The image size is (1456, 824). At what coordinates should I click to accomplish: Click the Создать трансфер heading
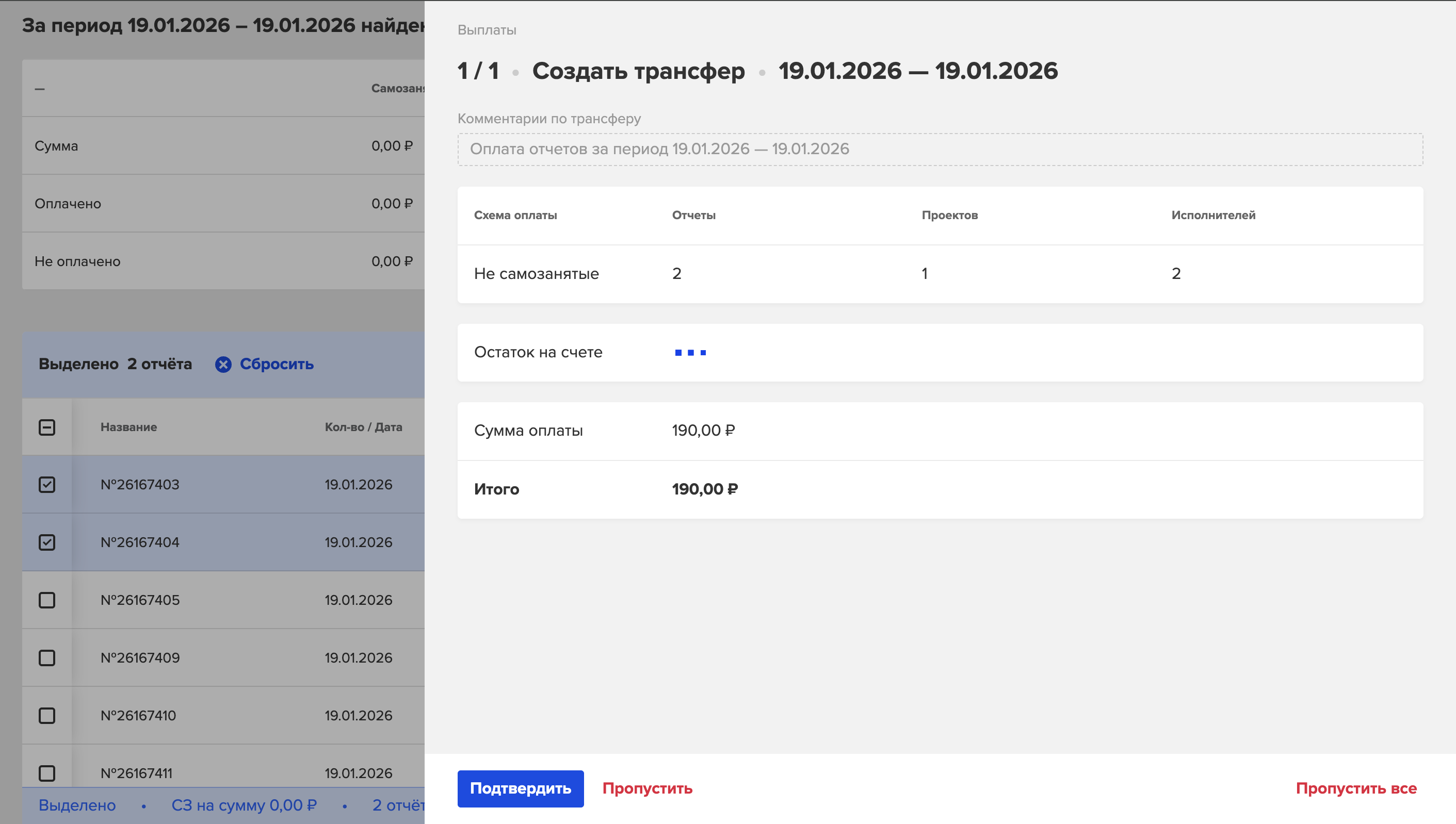pos(638,72)
